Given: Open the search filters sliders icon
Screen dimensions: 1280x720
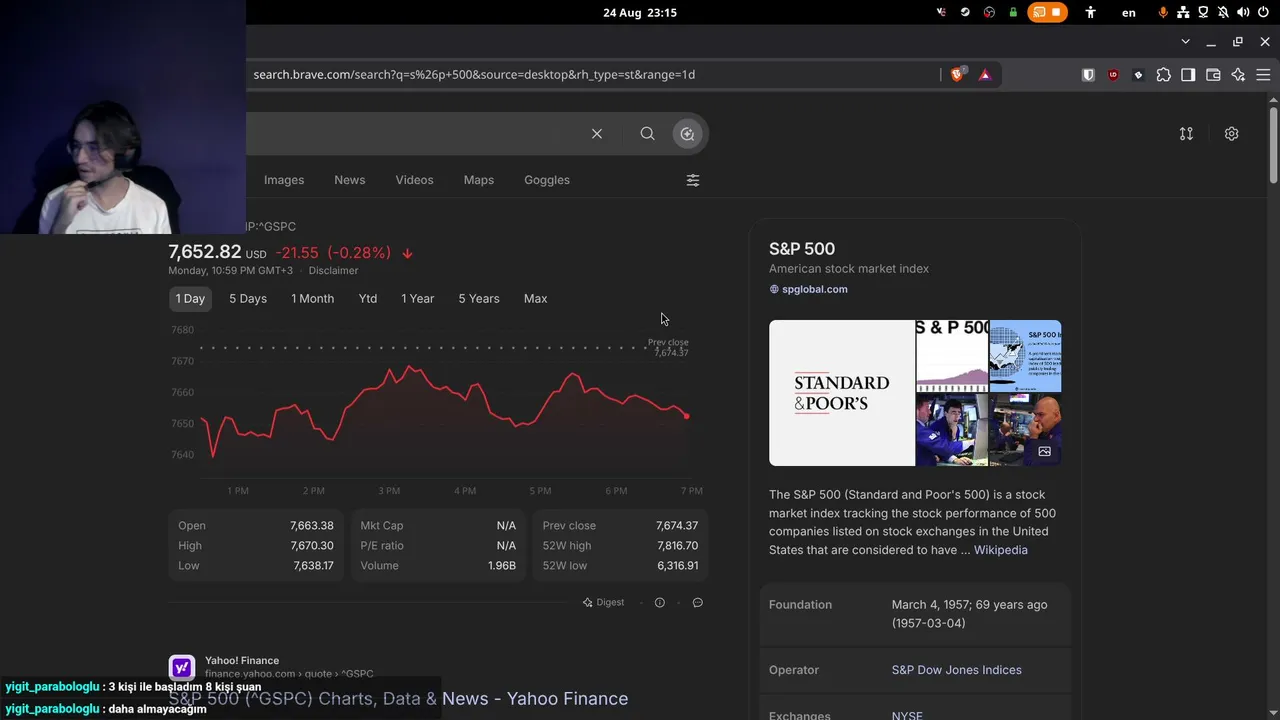Looking at the screenshot, I should click(x=693, y=180).
